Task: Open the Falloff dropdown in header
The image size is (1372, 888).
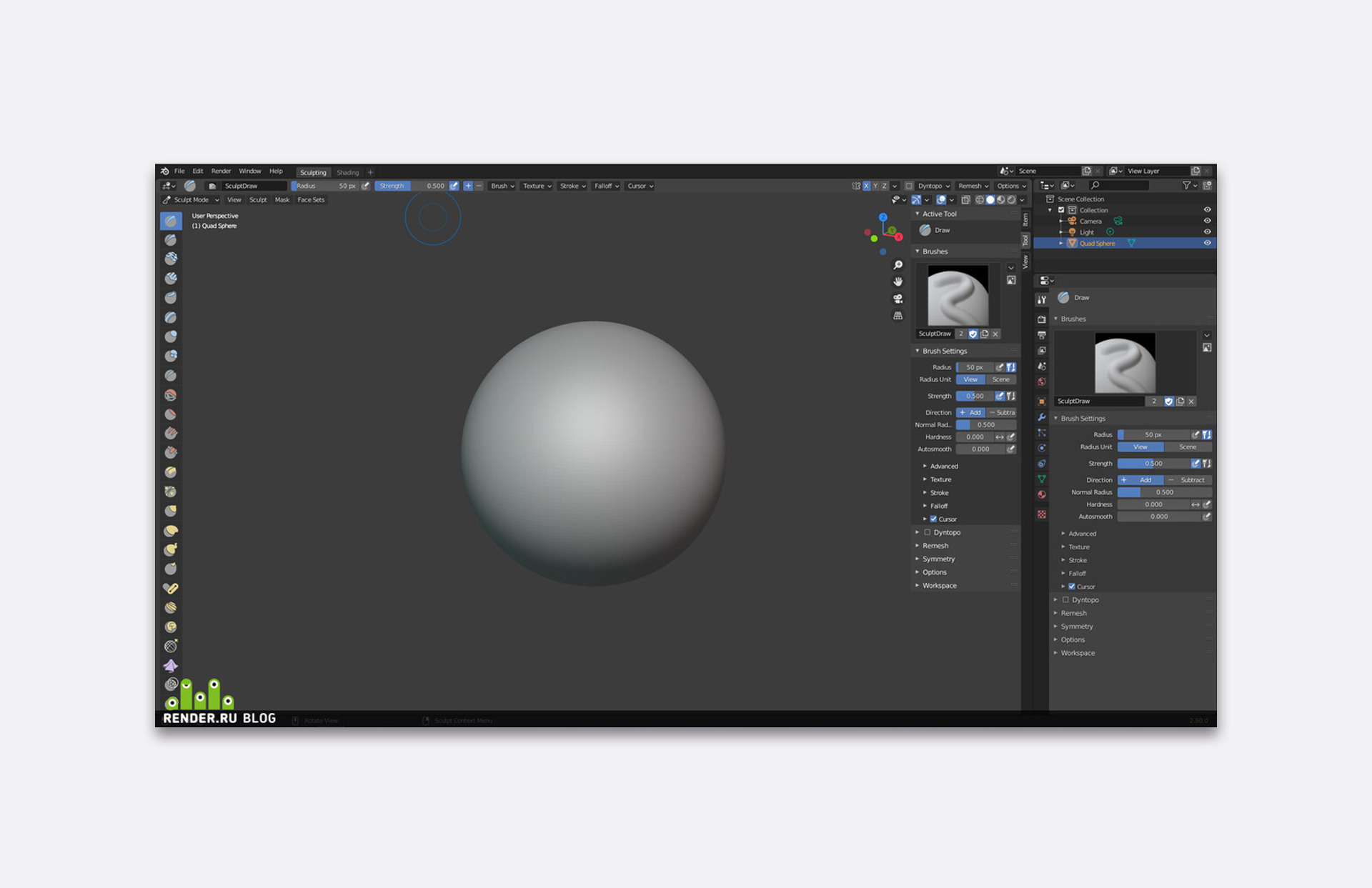Action: click(607, 186)
